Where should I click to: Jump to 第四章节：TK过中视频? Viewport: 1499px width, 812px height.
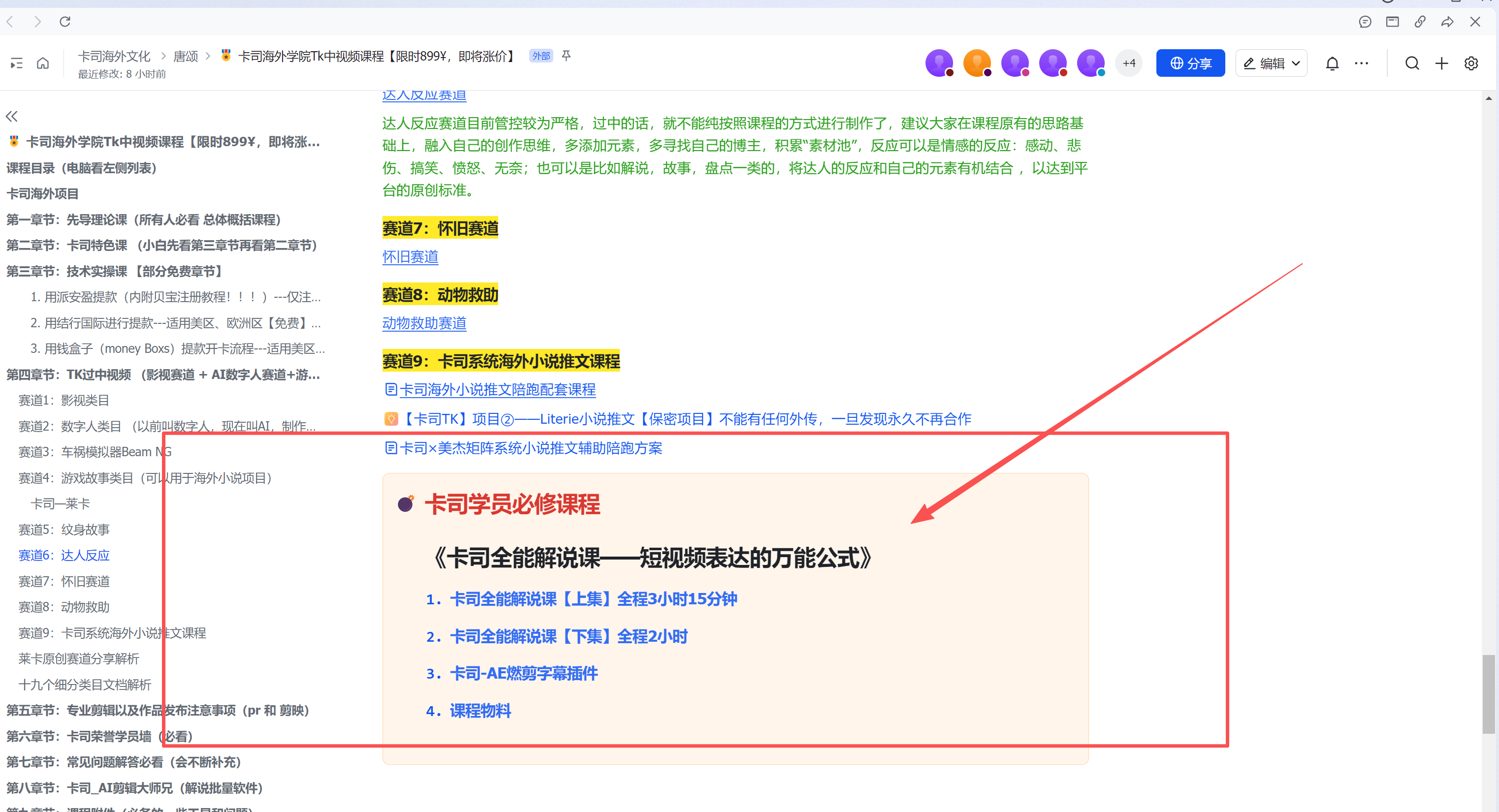(163, 375)
